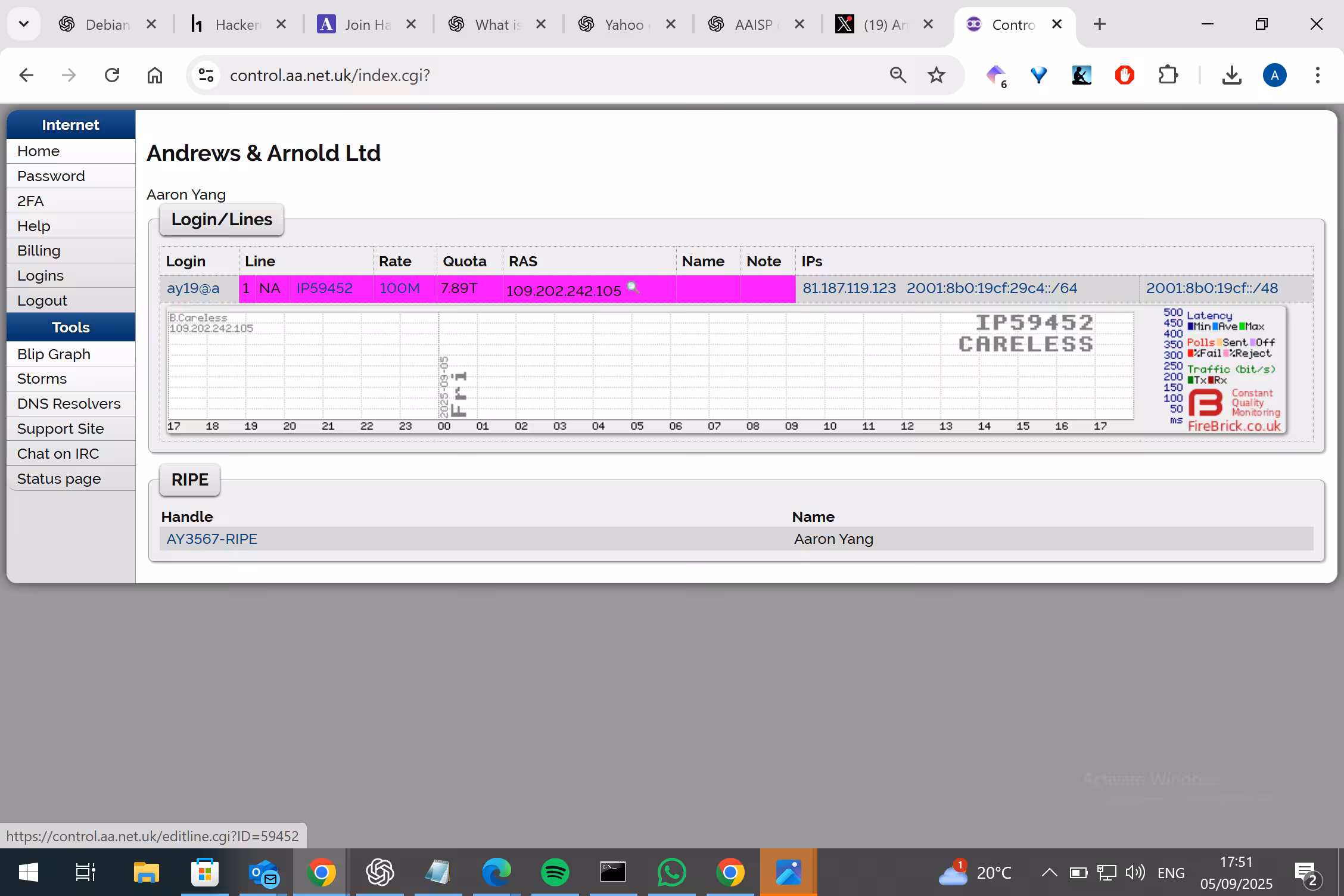Show hidden system tray icons chevron
This screenshot has height=896, width=1344.
pos(1049,873)
